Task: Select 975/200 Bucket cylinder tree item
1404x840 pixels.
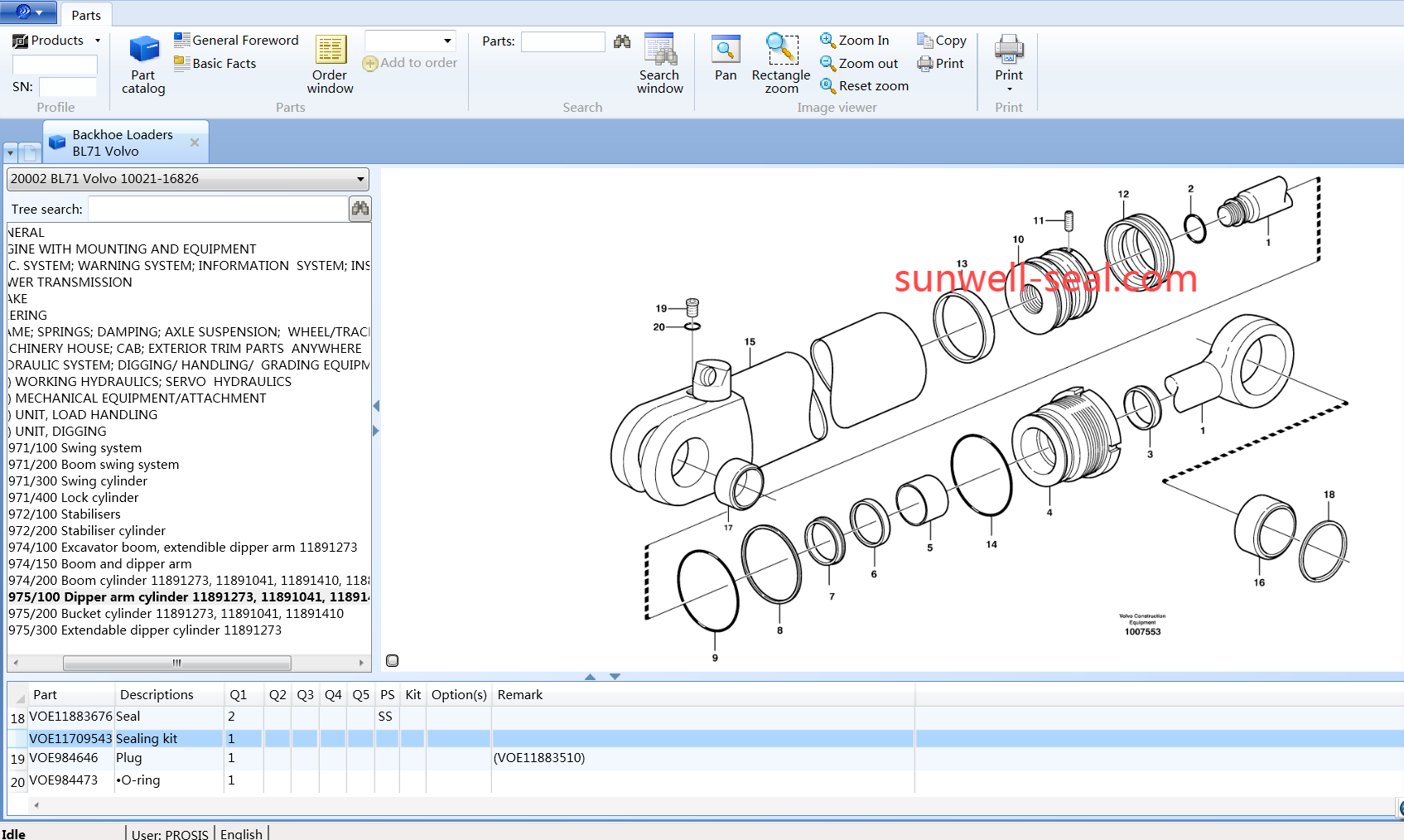Action: tap(176, 614)
